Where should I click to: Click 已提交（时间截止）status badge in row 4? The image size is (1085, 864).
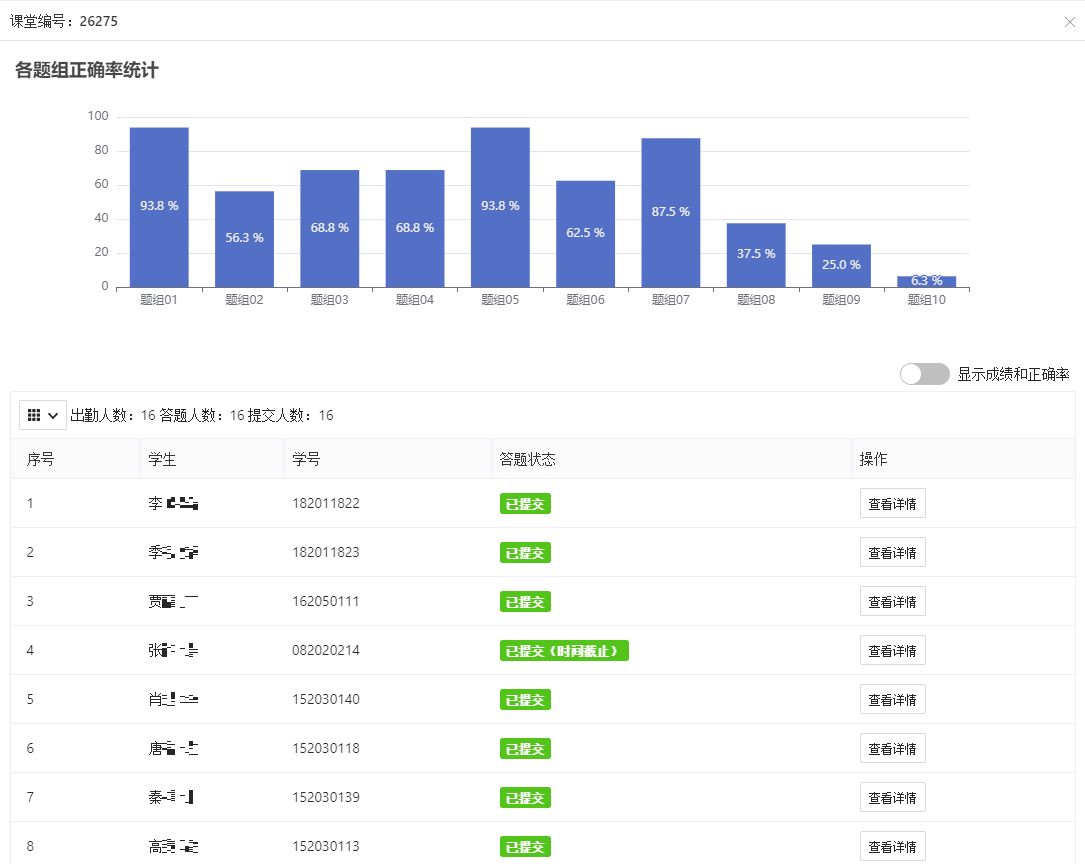[x=564, y=651]
